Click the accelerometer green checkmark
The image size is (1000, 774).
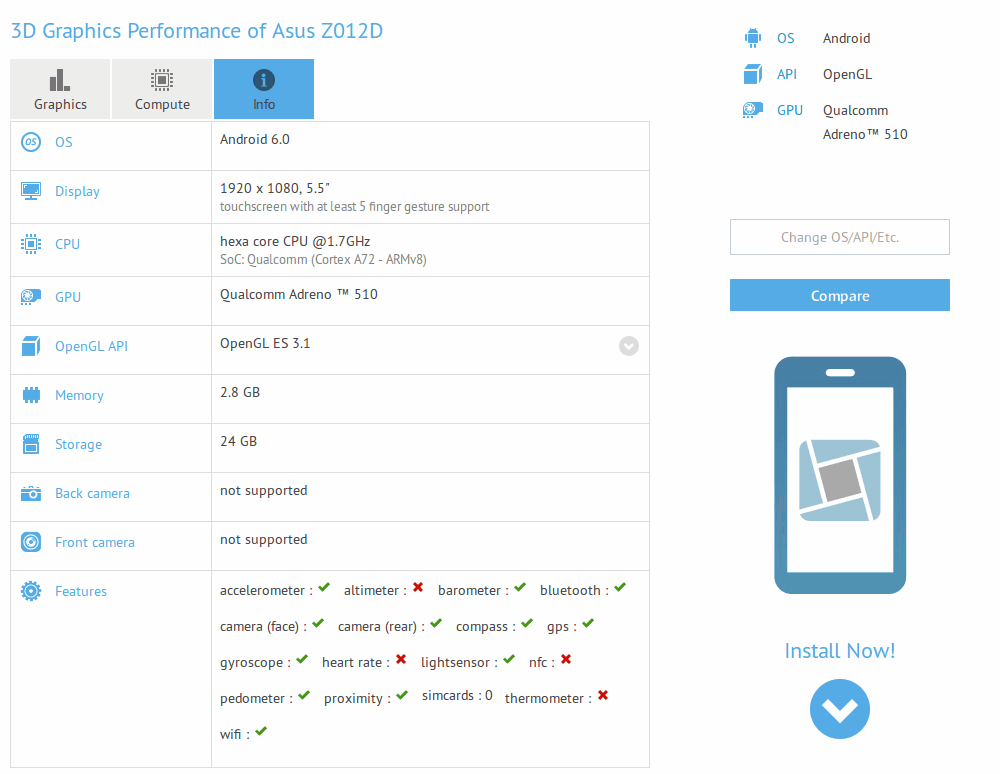click(324, 587)
